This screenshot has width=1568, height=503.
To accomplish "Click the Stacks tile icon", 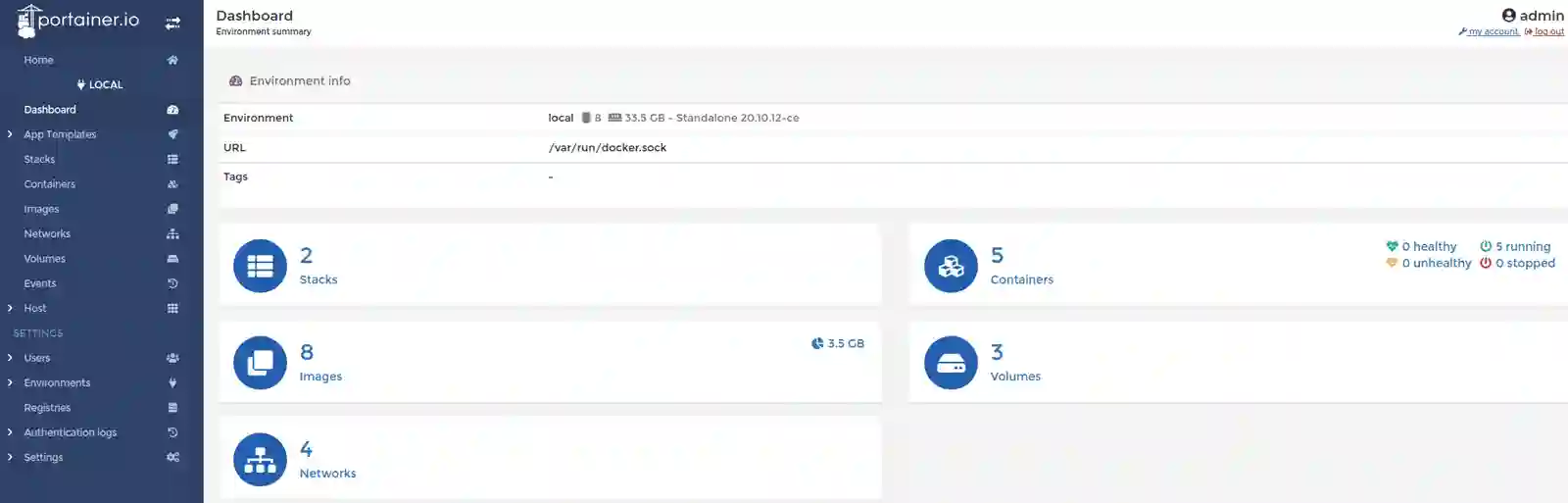I will point(260,266).
